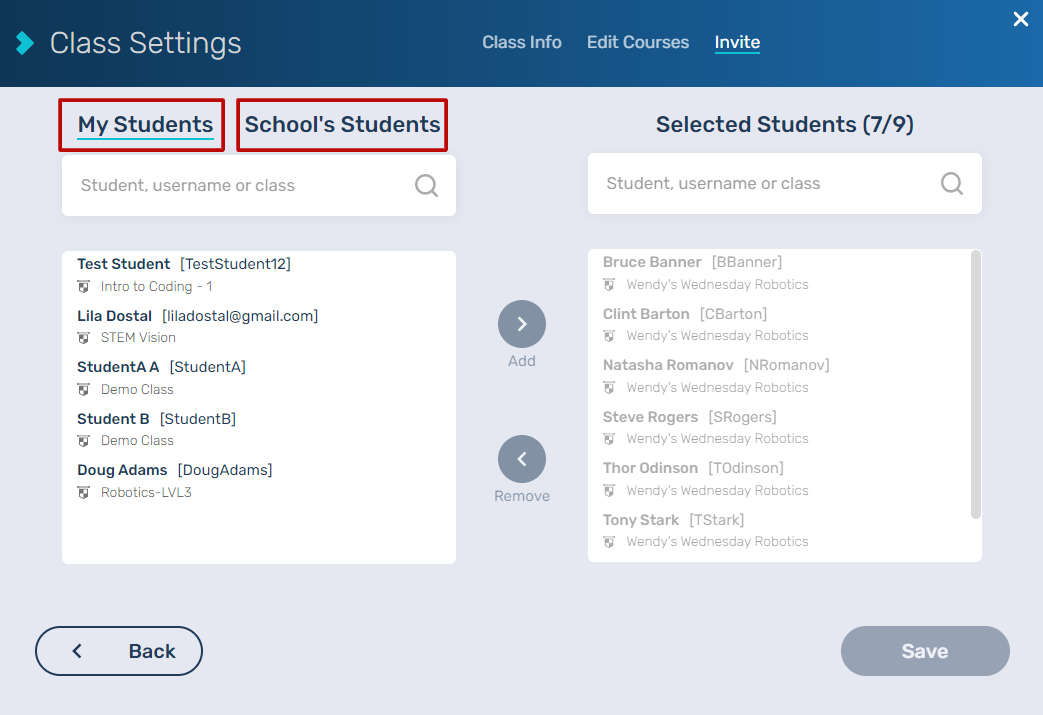
Task: Open the Edit Courses tab
Action: pyautogui.click(x=637, y=43)
